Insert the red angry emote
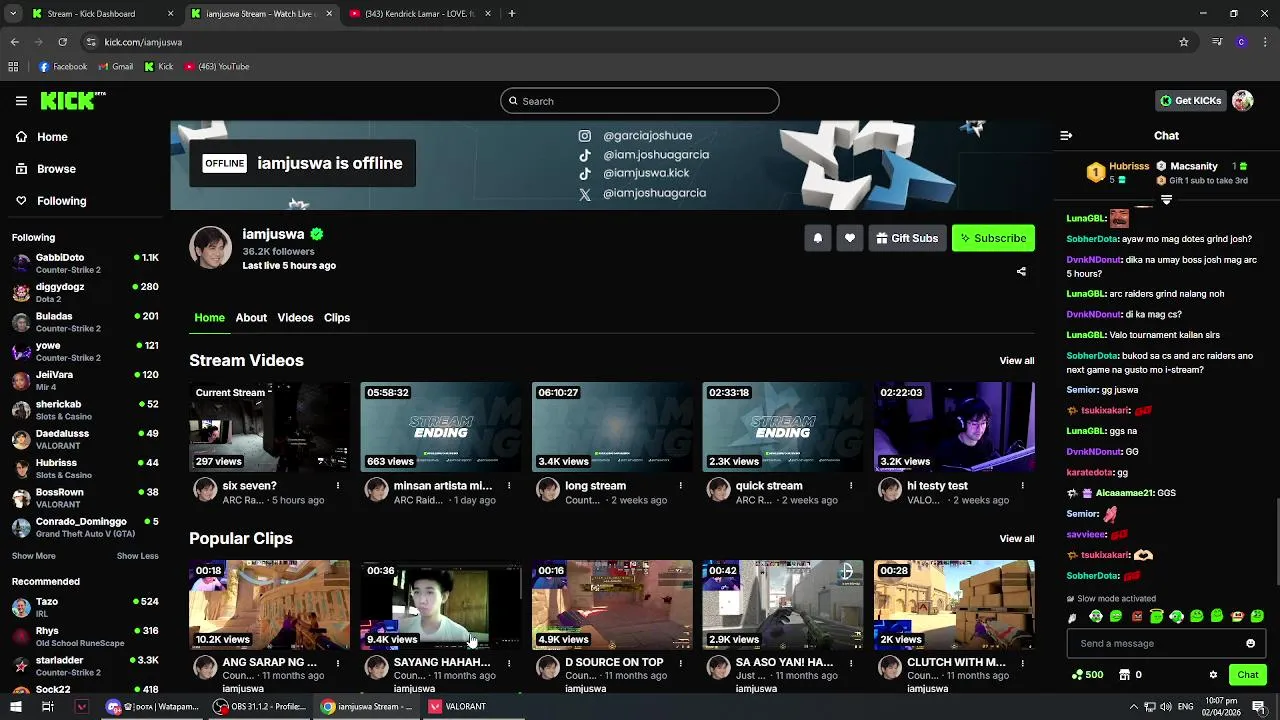 1136,616
